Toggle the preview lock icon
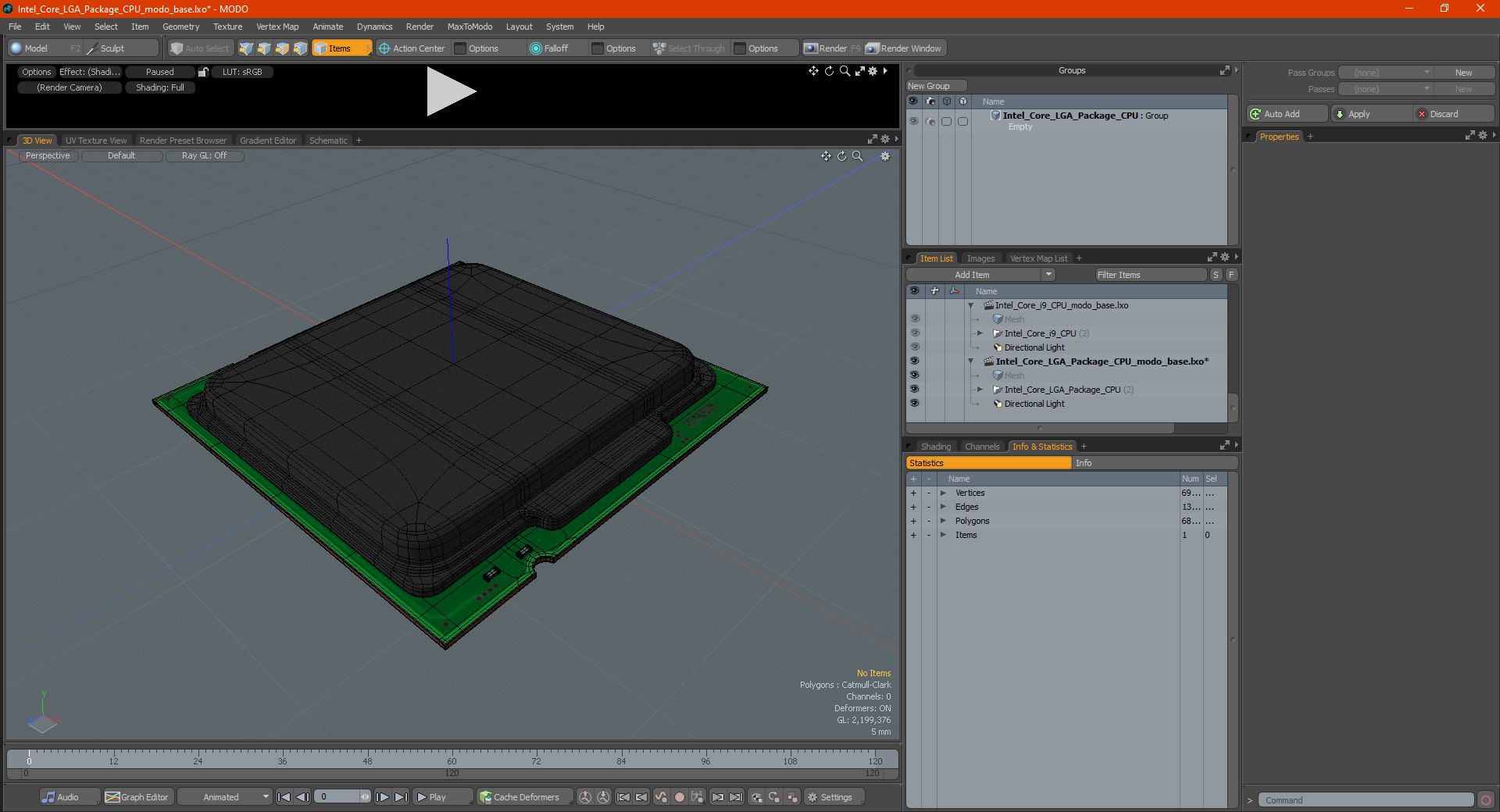 click(x=203, y=72)
